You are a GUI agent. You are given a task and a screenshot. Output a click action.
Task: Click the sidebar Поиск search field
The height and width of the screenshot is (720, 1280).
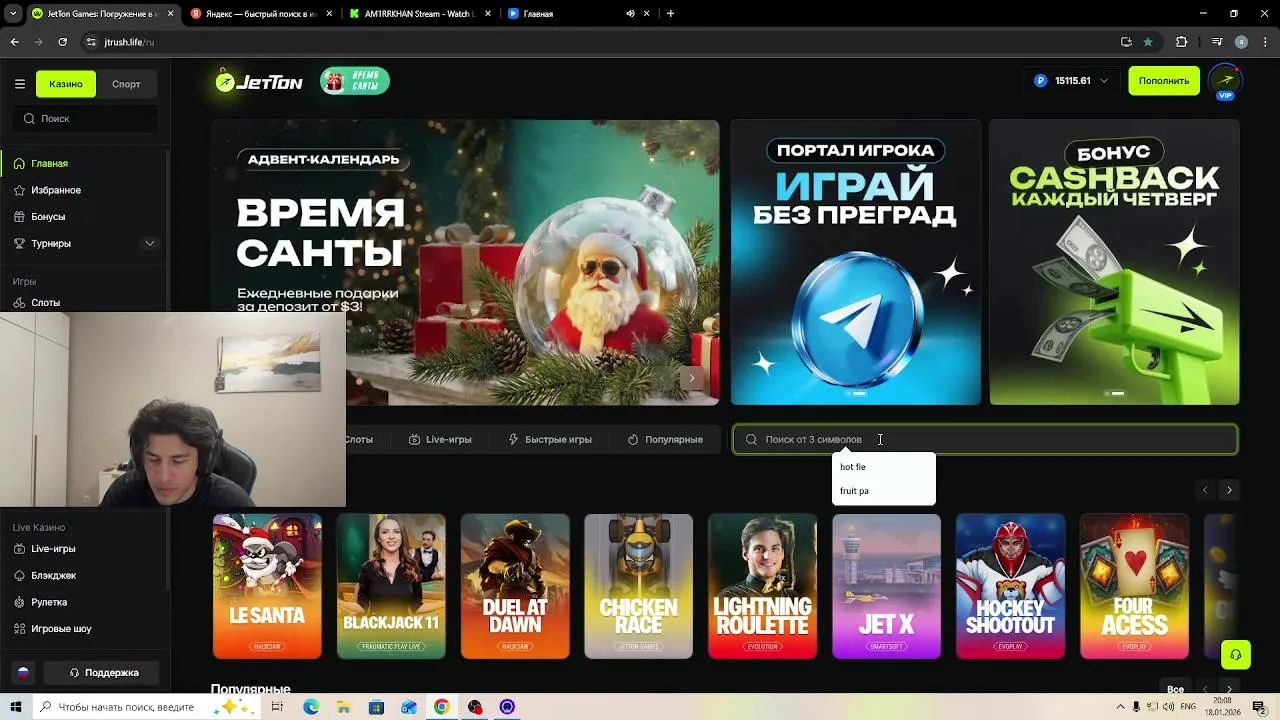[87, 118]
